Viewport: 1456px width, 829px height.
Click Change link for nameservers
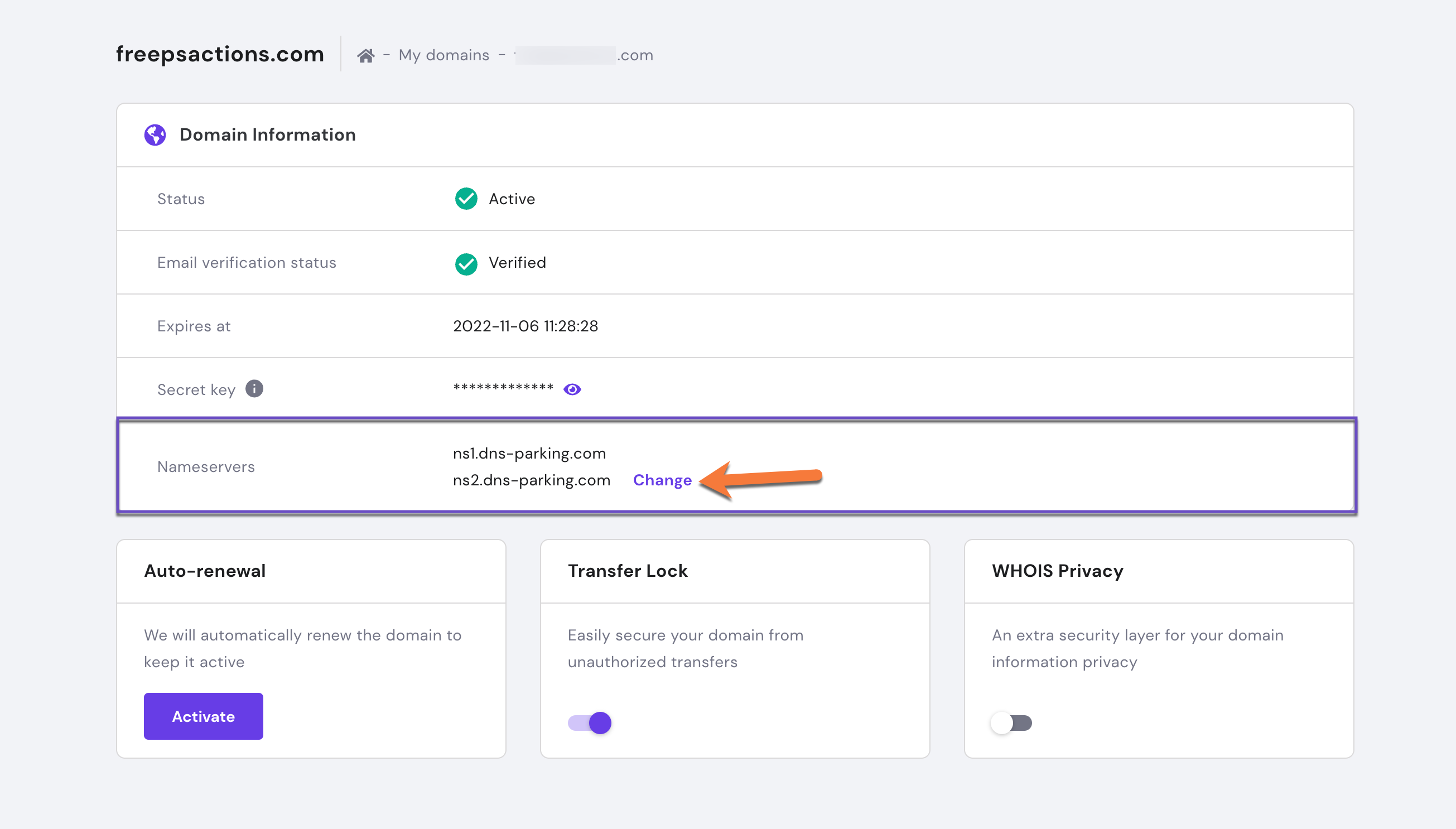(662, 480)
